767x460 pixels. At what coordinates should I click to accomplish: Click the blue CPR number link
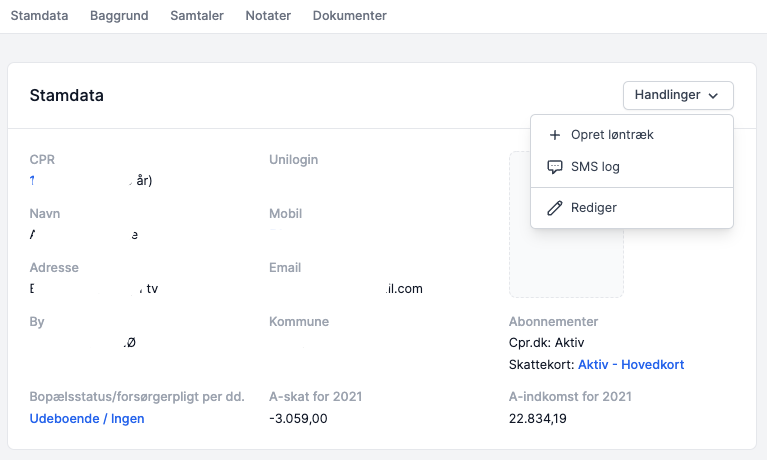click(32, 181)
